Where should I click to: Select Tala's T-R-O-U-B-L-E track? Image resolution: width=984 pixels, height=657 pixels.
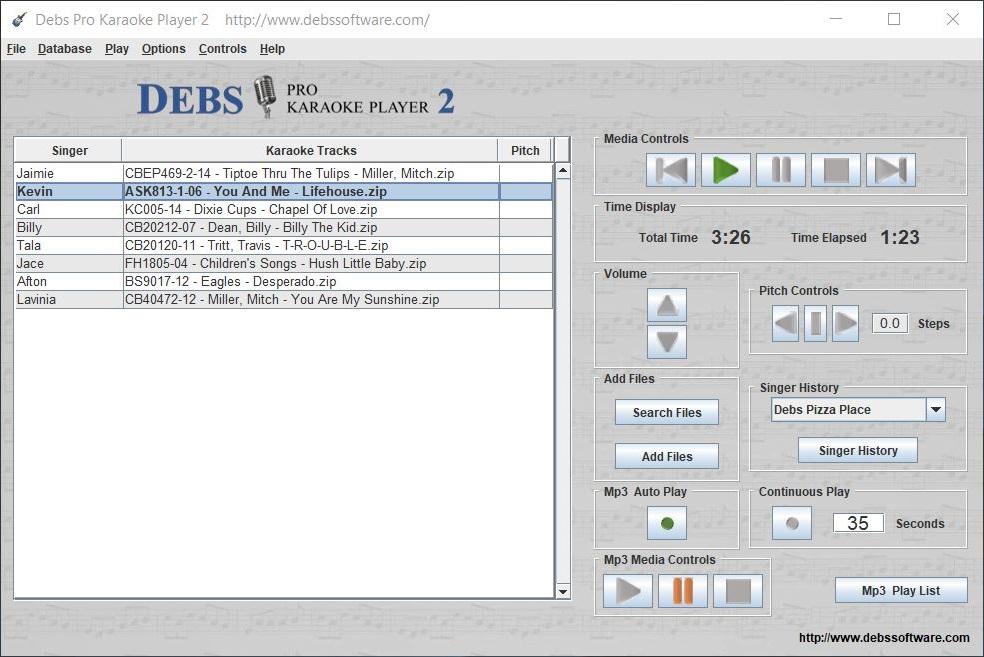pyautogui.click(x=284, y=245)
